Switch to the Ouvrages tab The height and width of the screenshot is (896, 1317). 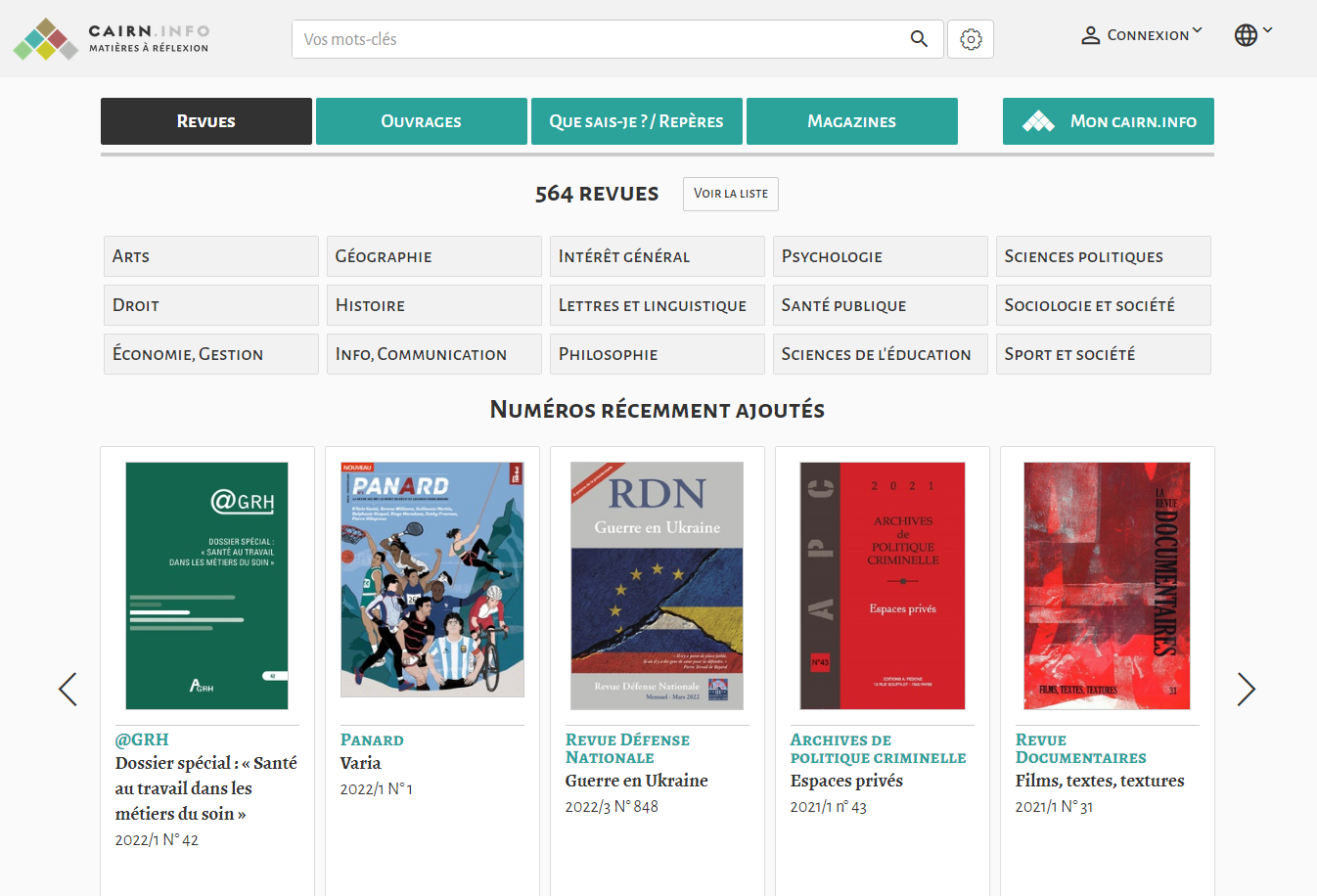pos(421,121)
